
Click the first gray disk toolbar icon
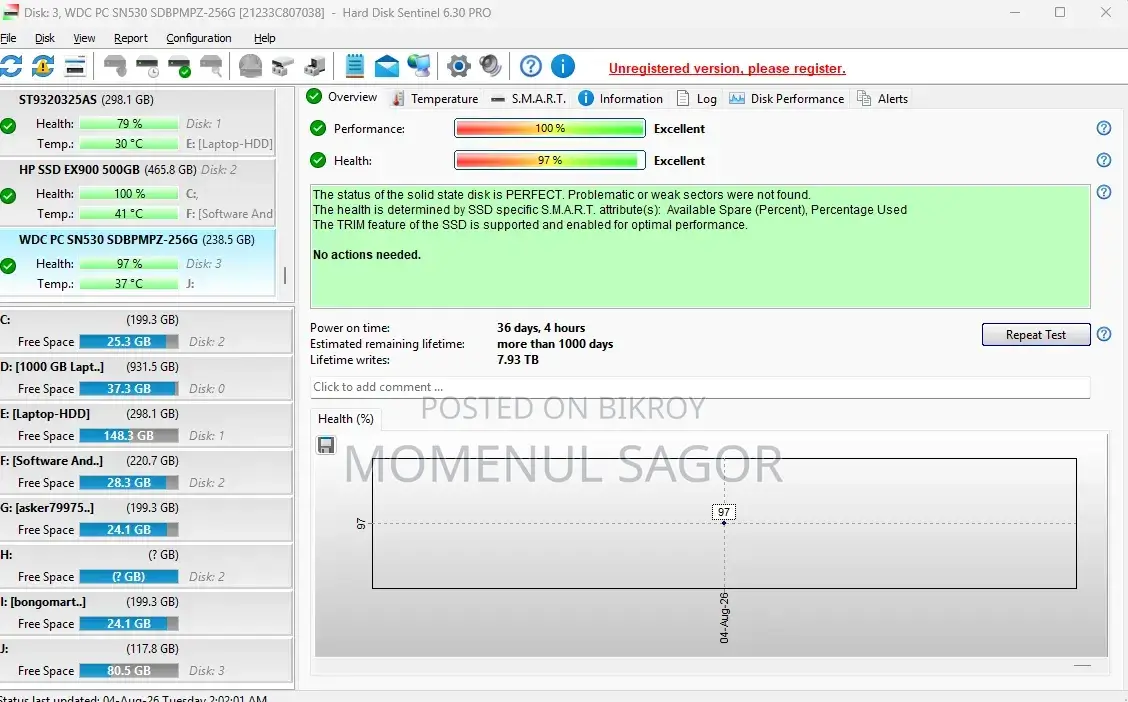click(x=115, y=66)
